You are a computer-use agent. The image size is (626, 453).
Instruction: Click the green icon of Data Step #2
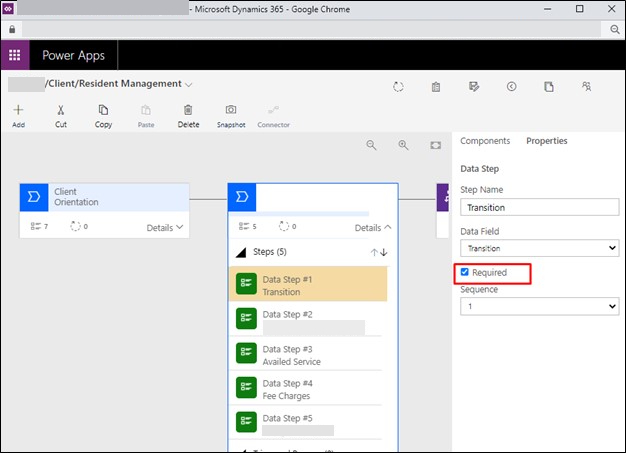(246, 318)
